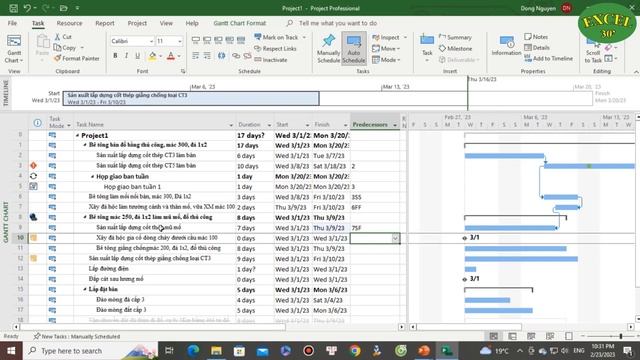Screen dimensions: 640x360
Task: Click the Undo icon
Action: point(27,8)
